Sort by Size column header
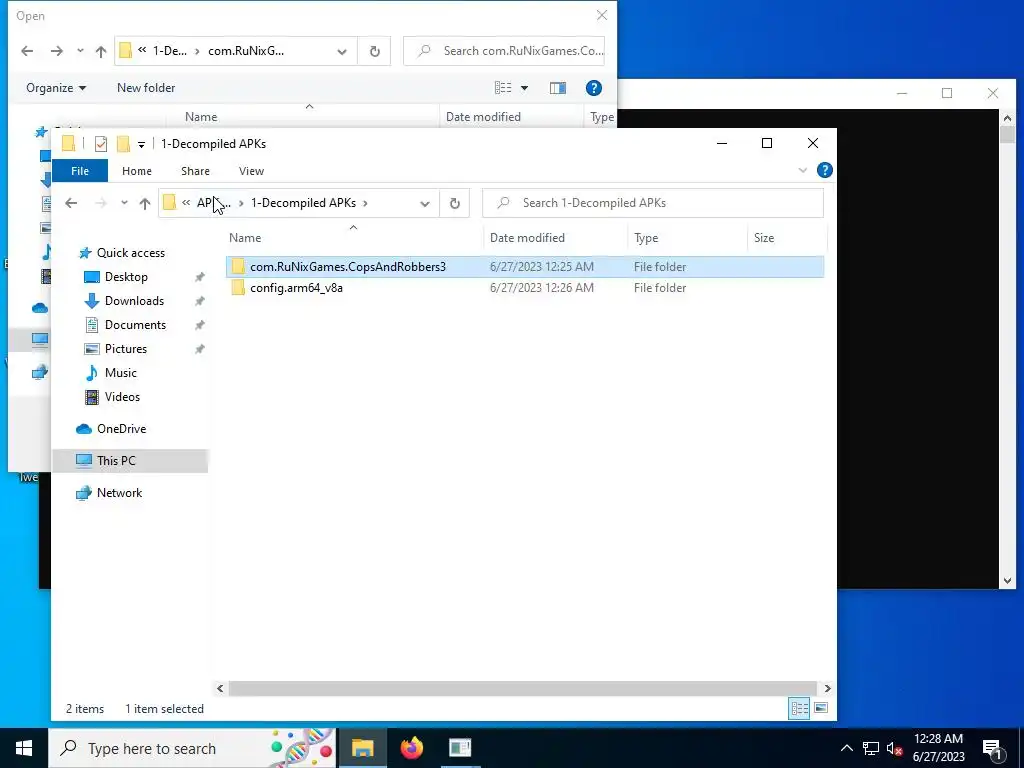The height and width of the screenshot is (768, 1024). click(x=763, y=238)
